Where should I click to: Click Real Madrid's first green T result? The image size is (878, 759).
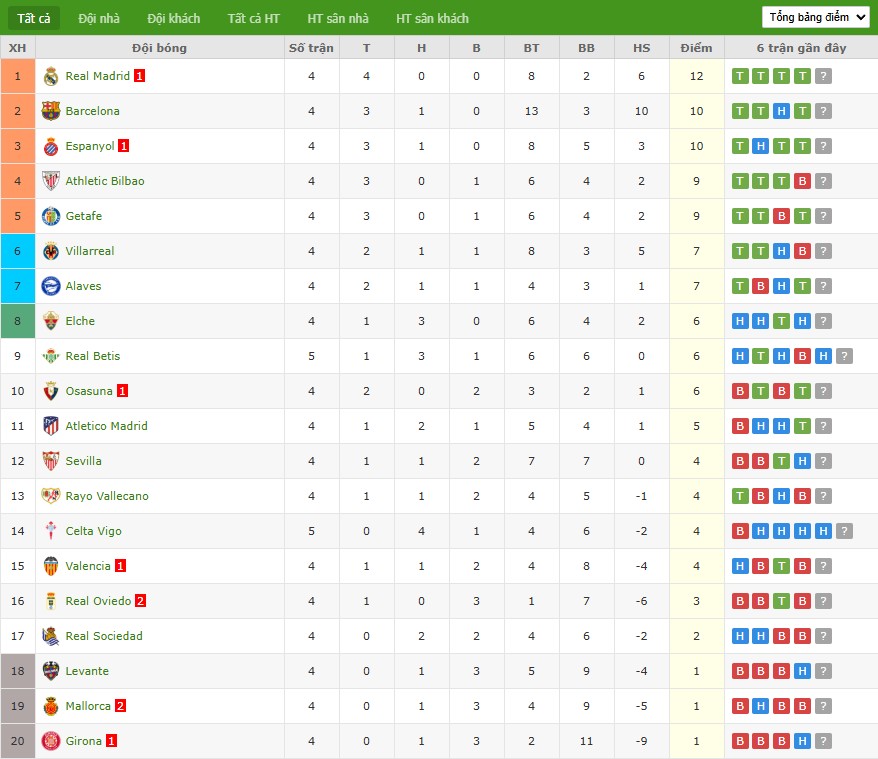tap(740, 76)
